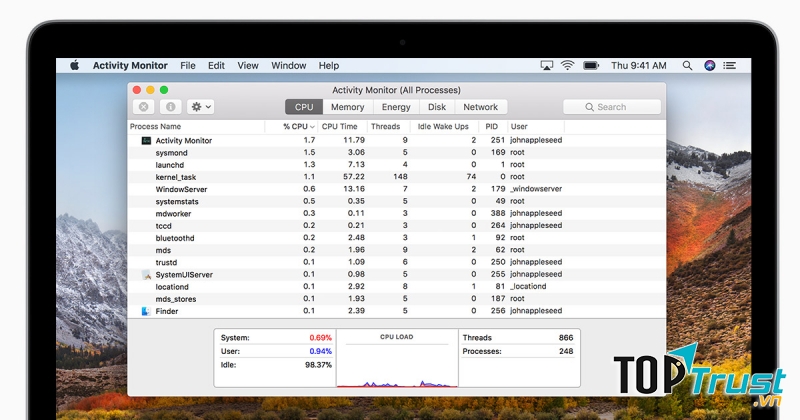Sort by the Threads column header
The width and height of the screenshot is (800, 420).
[386, 127]
